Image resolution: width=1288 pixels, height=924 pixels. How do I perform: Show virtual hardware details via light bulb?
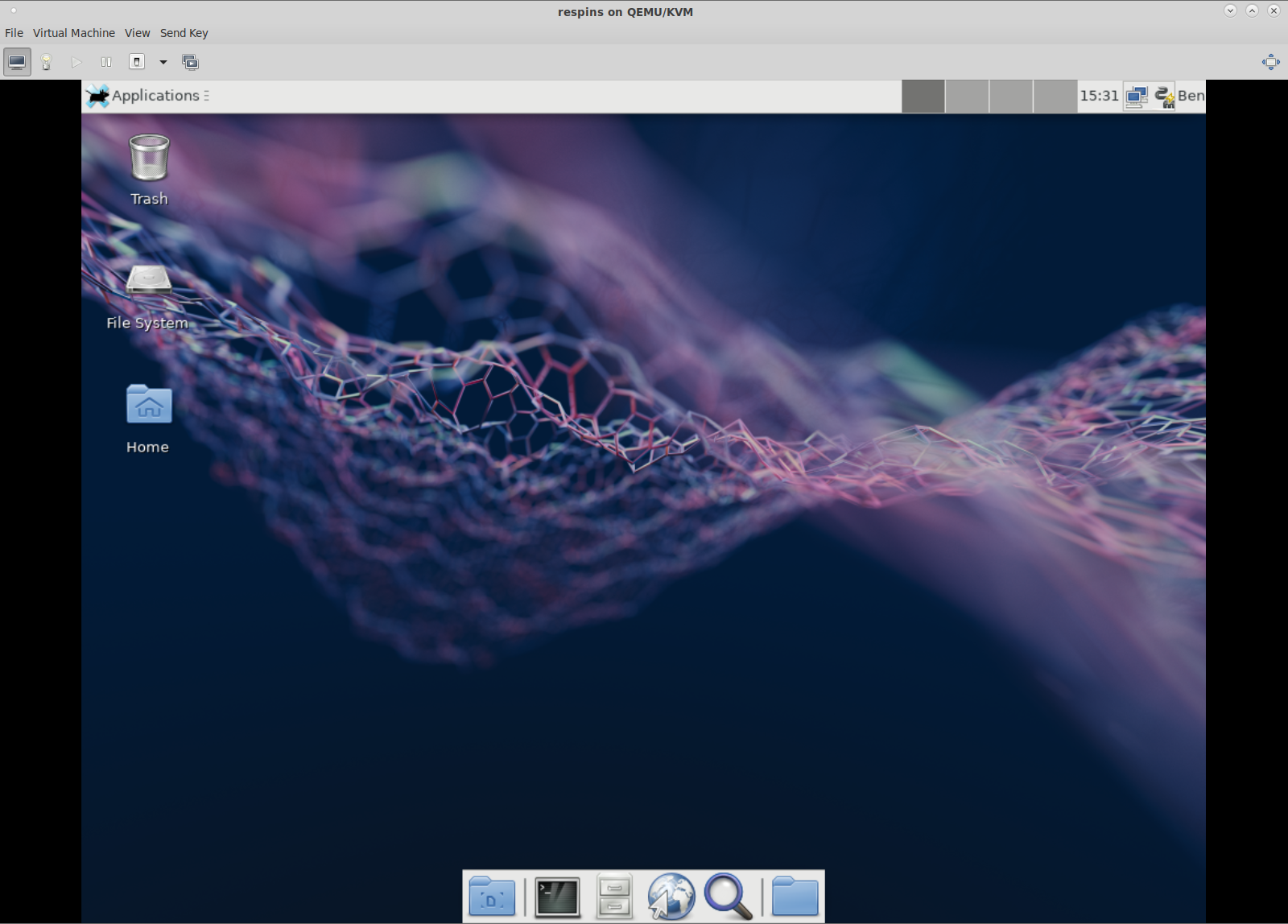[47, 62]
